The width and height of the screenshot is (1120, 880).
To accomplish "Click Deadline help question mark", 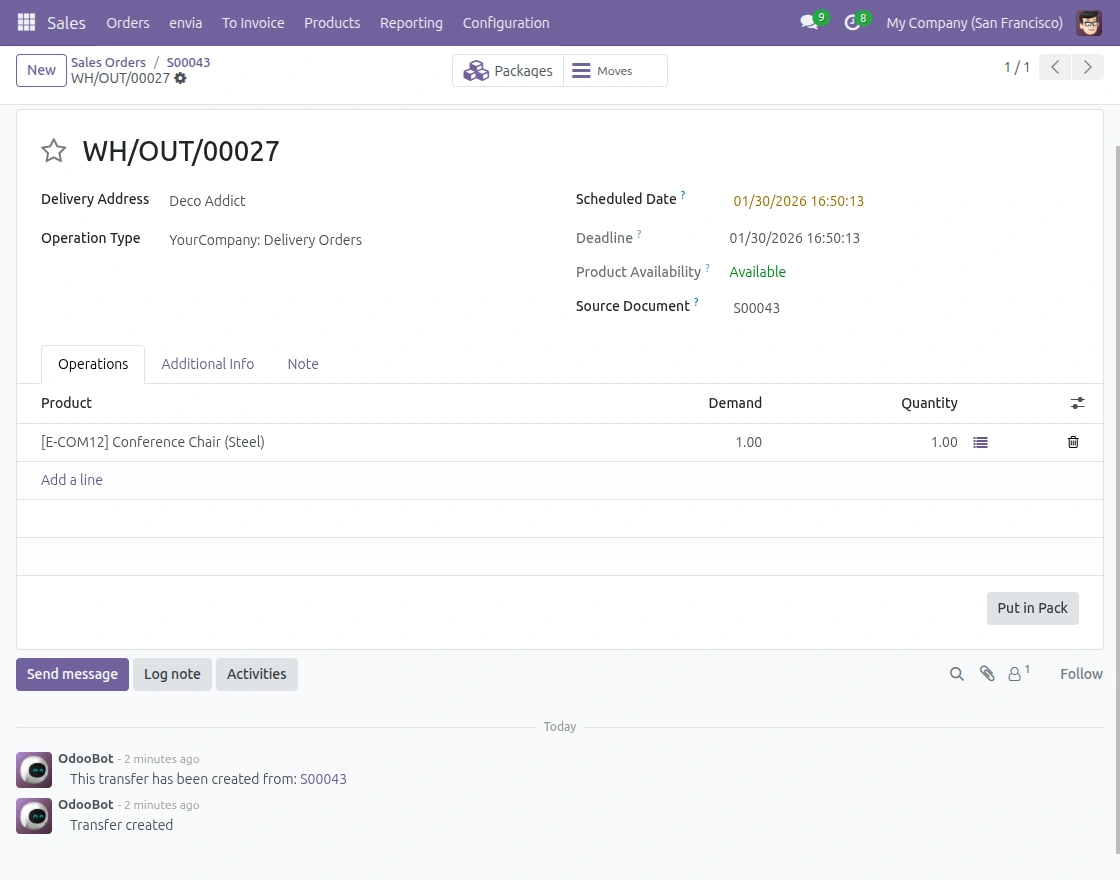I will (639, 234).
